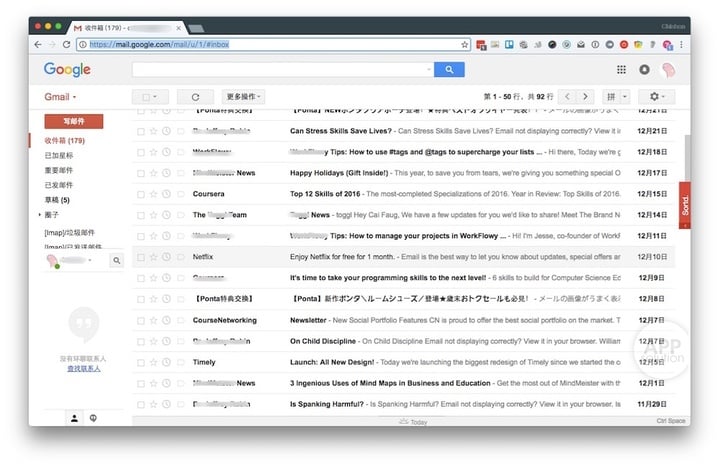Go to the newer messages page arrow
The height and width of the screenshot is (467, 720).
tap(567, 96)
